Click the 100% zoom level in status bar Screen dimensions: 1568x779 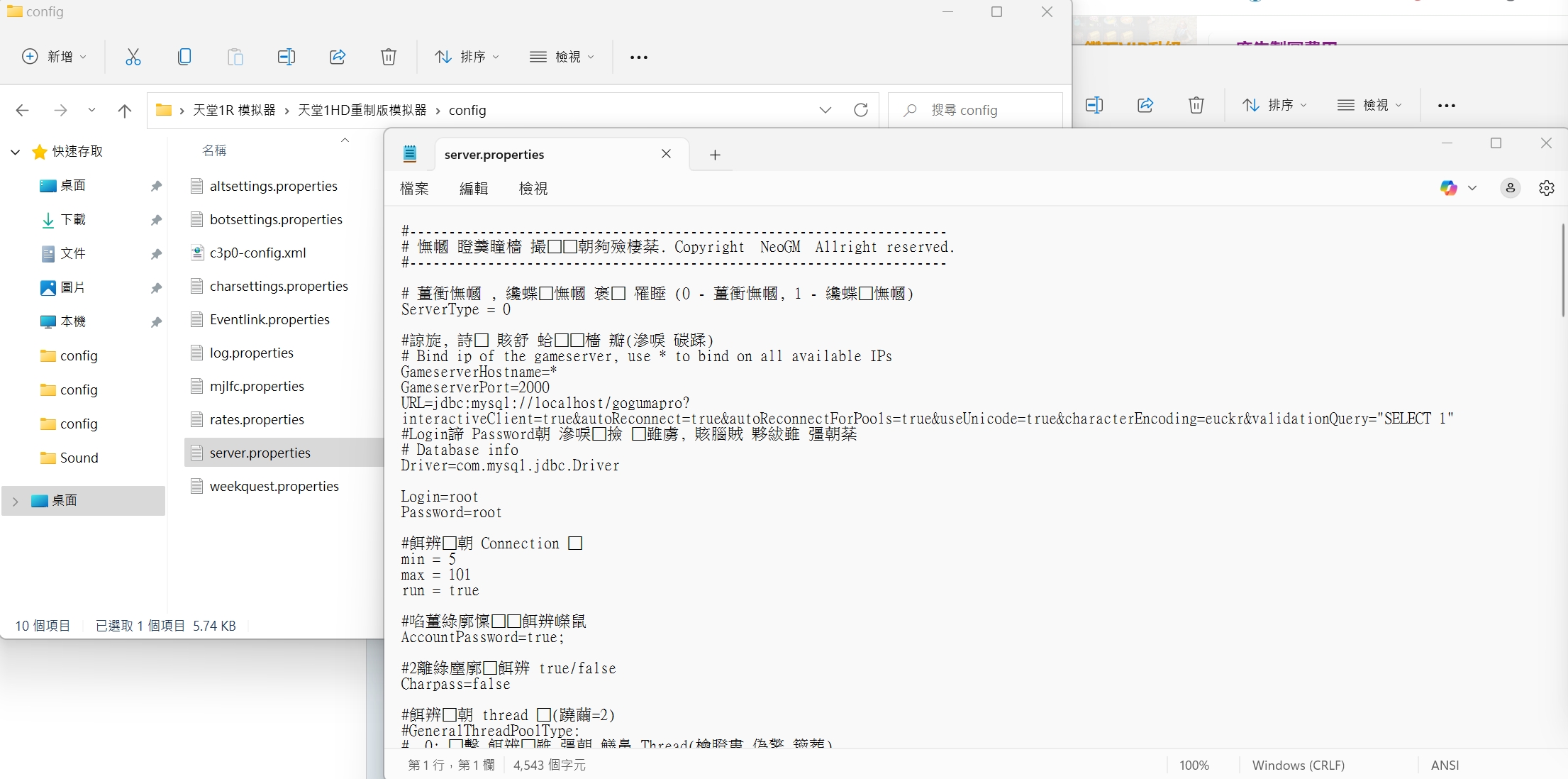coord(1194,766)
